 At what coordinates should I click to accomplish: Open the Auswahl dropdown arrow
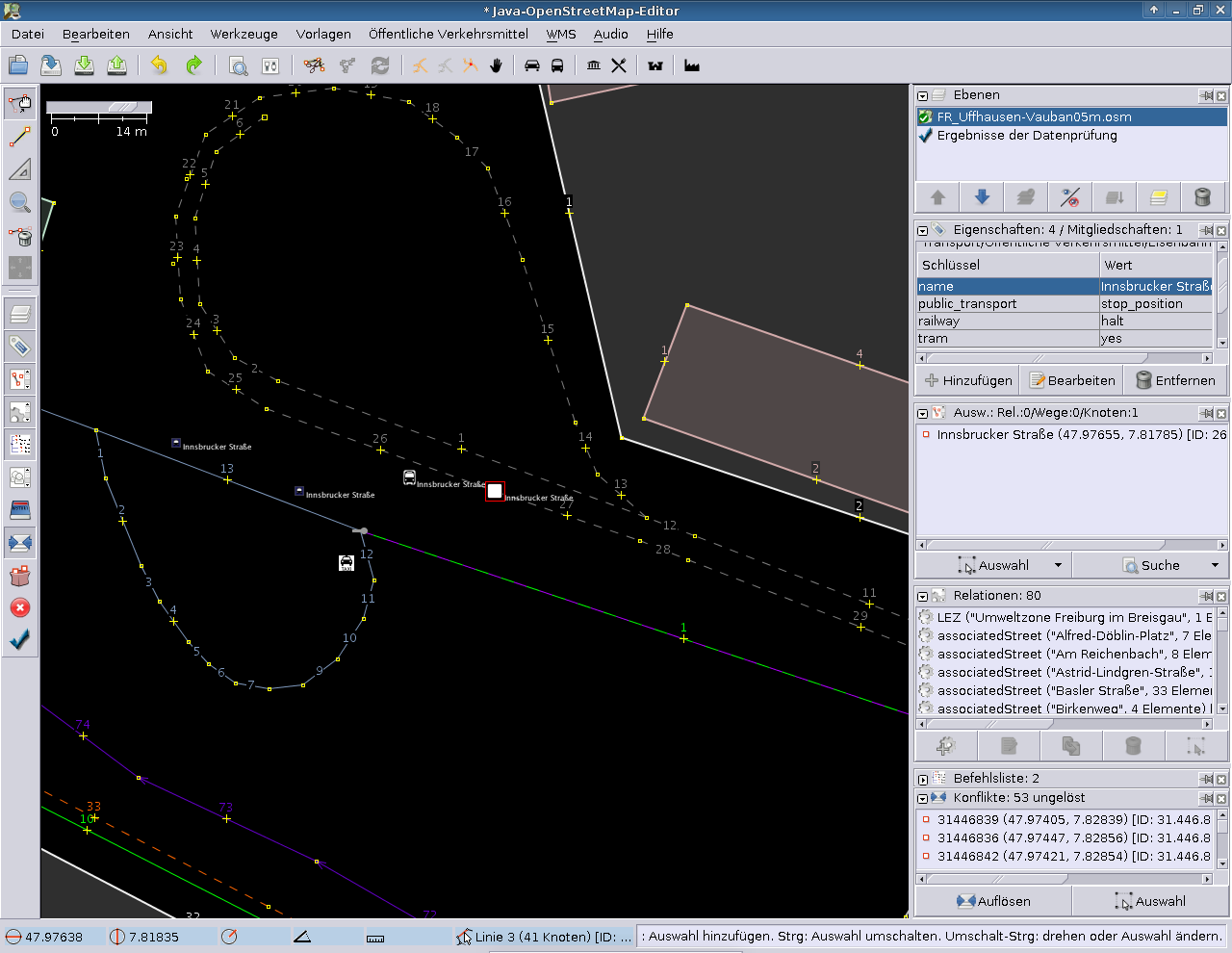tap(1058, 565)
